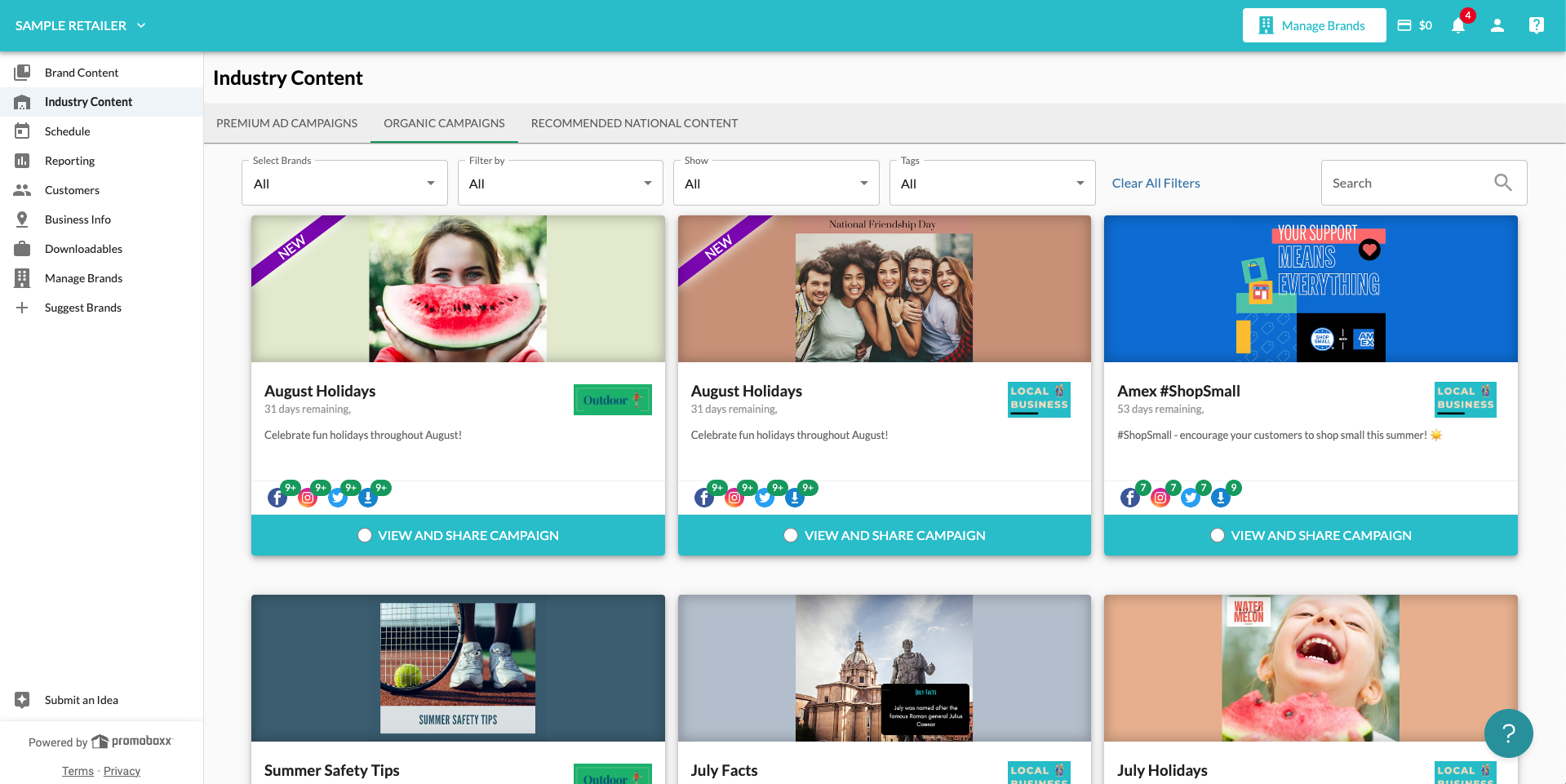This screenshot has width=1566, height=784.
Task: View and share Outdoor August Holidays campaign
Action: coord(458,535)
